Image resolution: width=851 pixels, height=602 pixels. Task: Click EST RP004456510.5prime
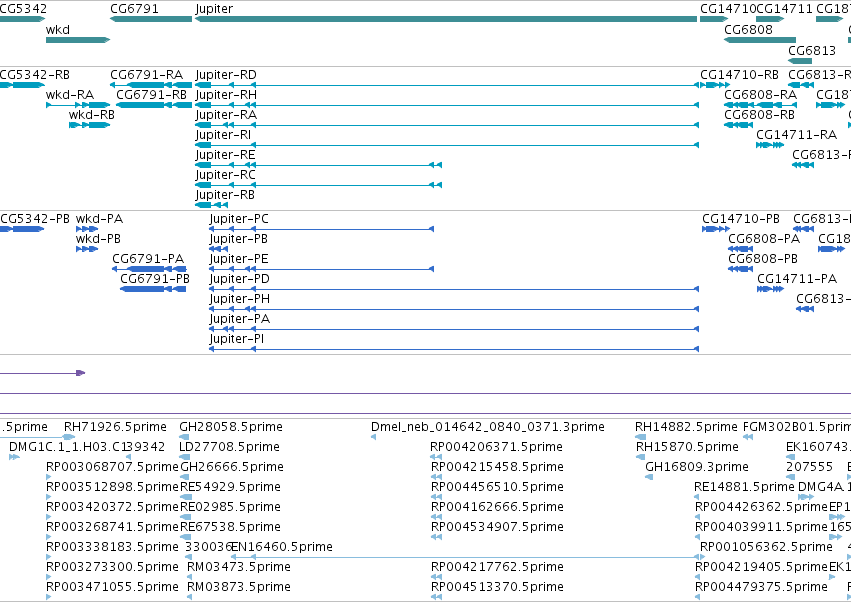click(x=497, y=487)
